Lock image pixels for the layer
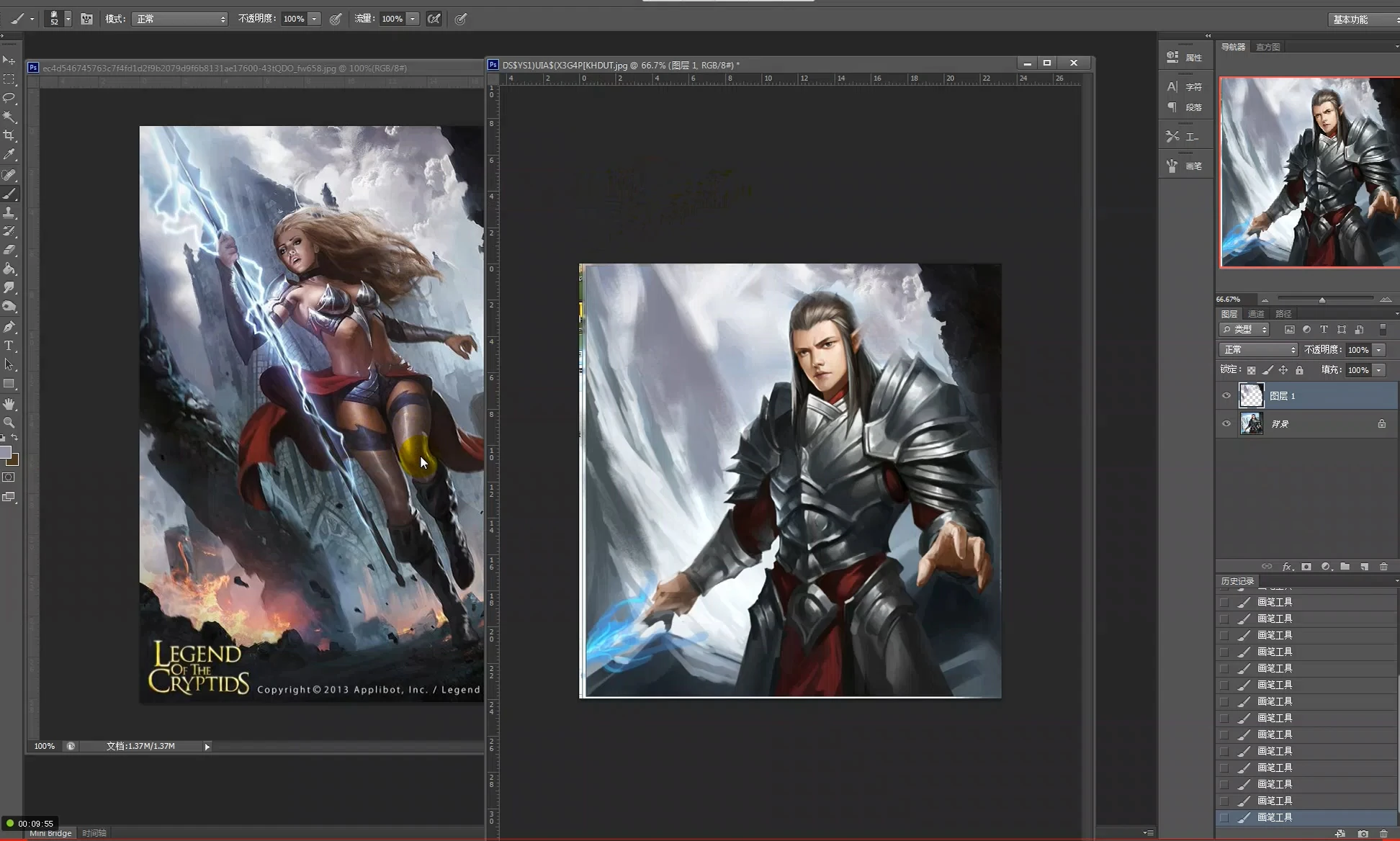This screenshot has width=1400, height=841. tap(1267, 370)
